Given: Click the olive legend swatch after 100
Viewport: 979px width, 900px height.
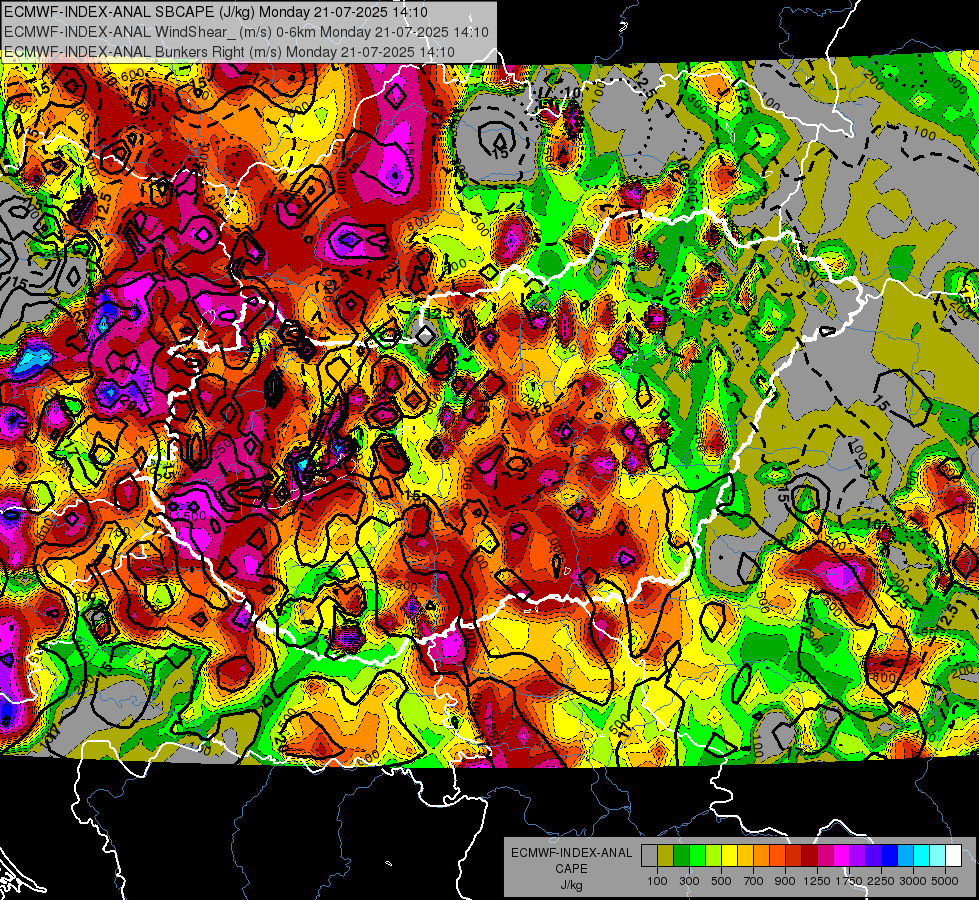Looking at the screenshot, I should tap(665, 855).
